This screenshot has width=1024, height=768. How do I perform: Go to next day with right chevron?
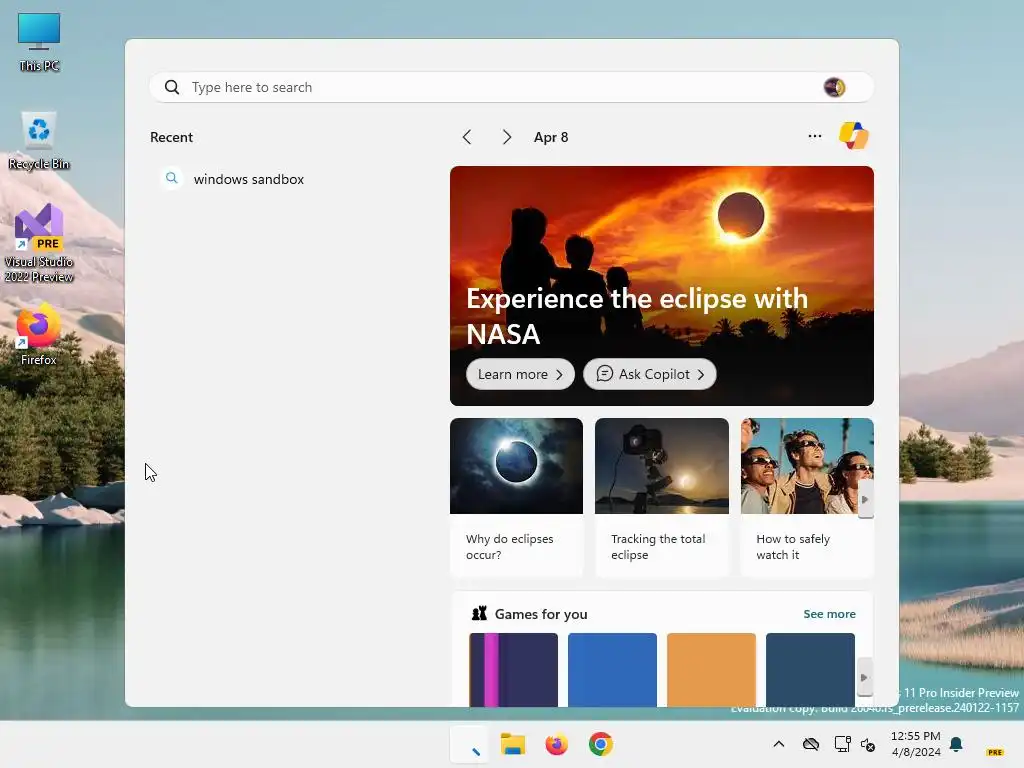pos(507,137)
